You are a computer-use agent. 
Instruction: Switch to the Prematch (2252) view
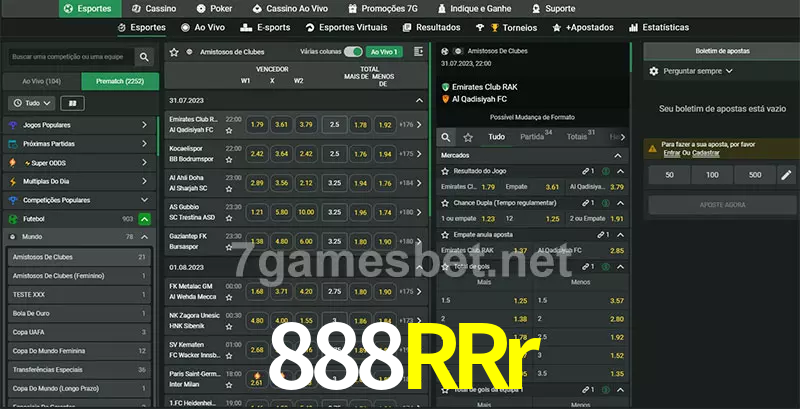point(119,81)
